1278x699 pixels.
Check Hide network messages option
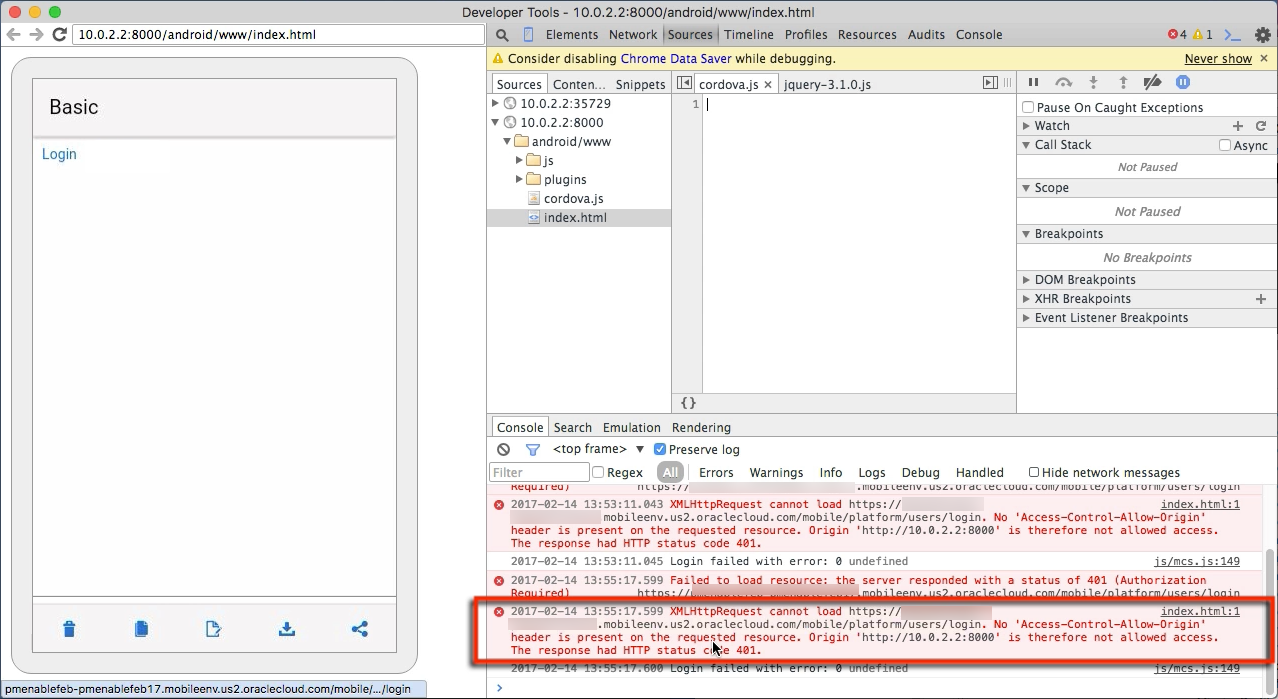point(1034,473)
